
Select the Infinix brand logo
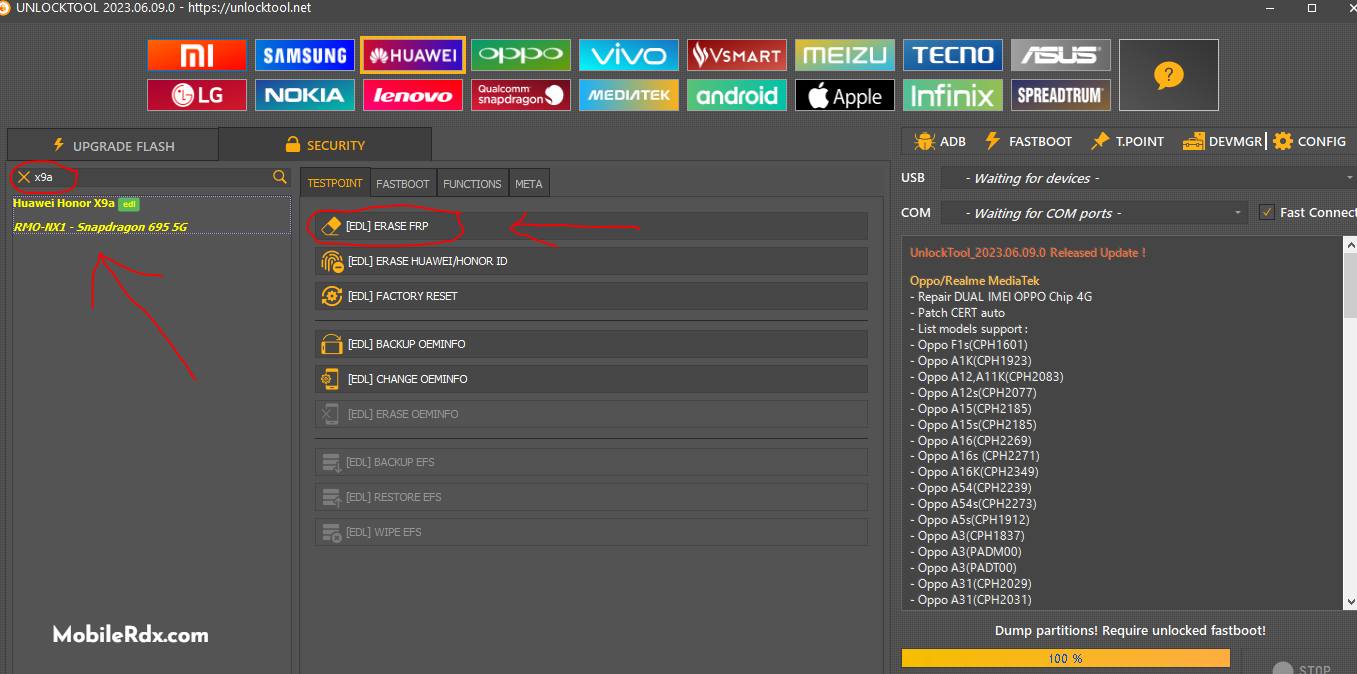click(952, 95)
